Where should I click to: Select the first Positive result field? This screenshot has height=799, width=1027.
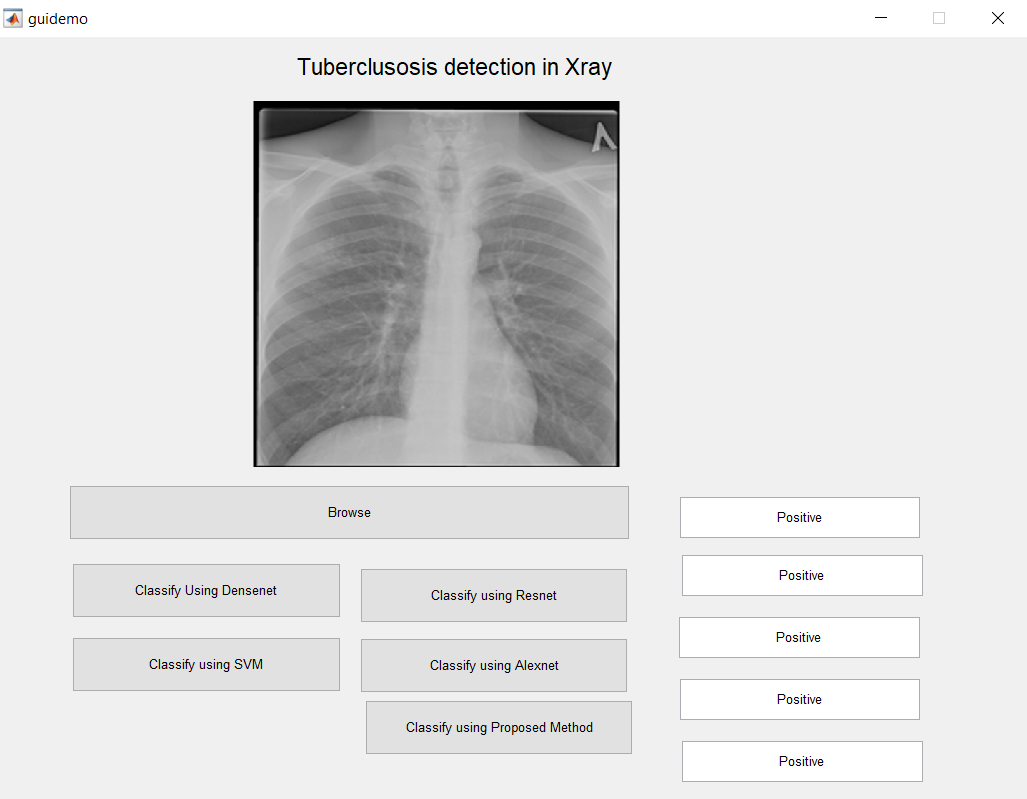(x=799, y=517)
